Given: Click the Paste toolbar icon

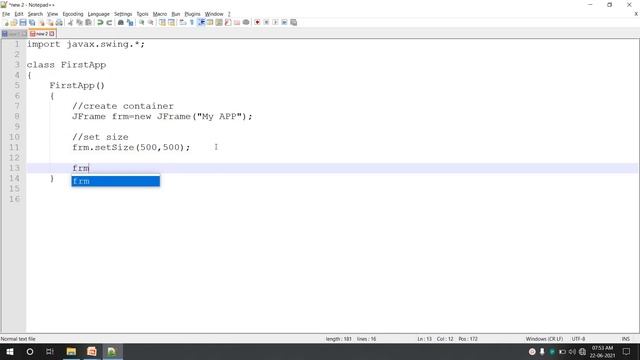Looking at the screenshot, I should pyautogui.click(x=88, y=23).
